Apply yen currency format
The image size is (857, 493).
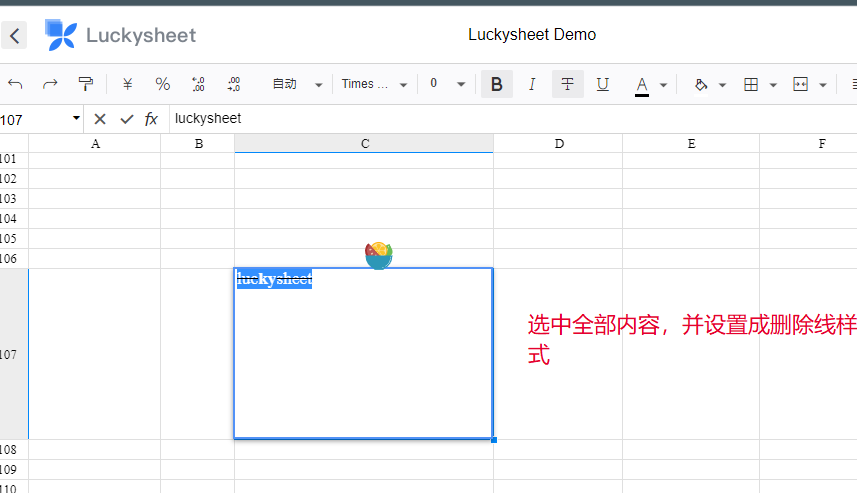pyautogui.click(x=127, y=84)
